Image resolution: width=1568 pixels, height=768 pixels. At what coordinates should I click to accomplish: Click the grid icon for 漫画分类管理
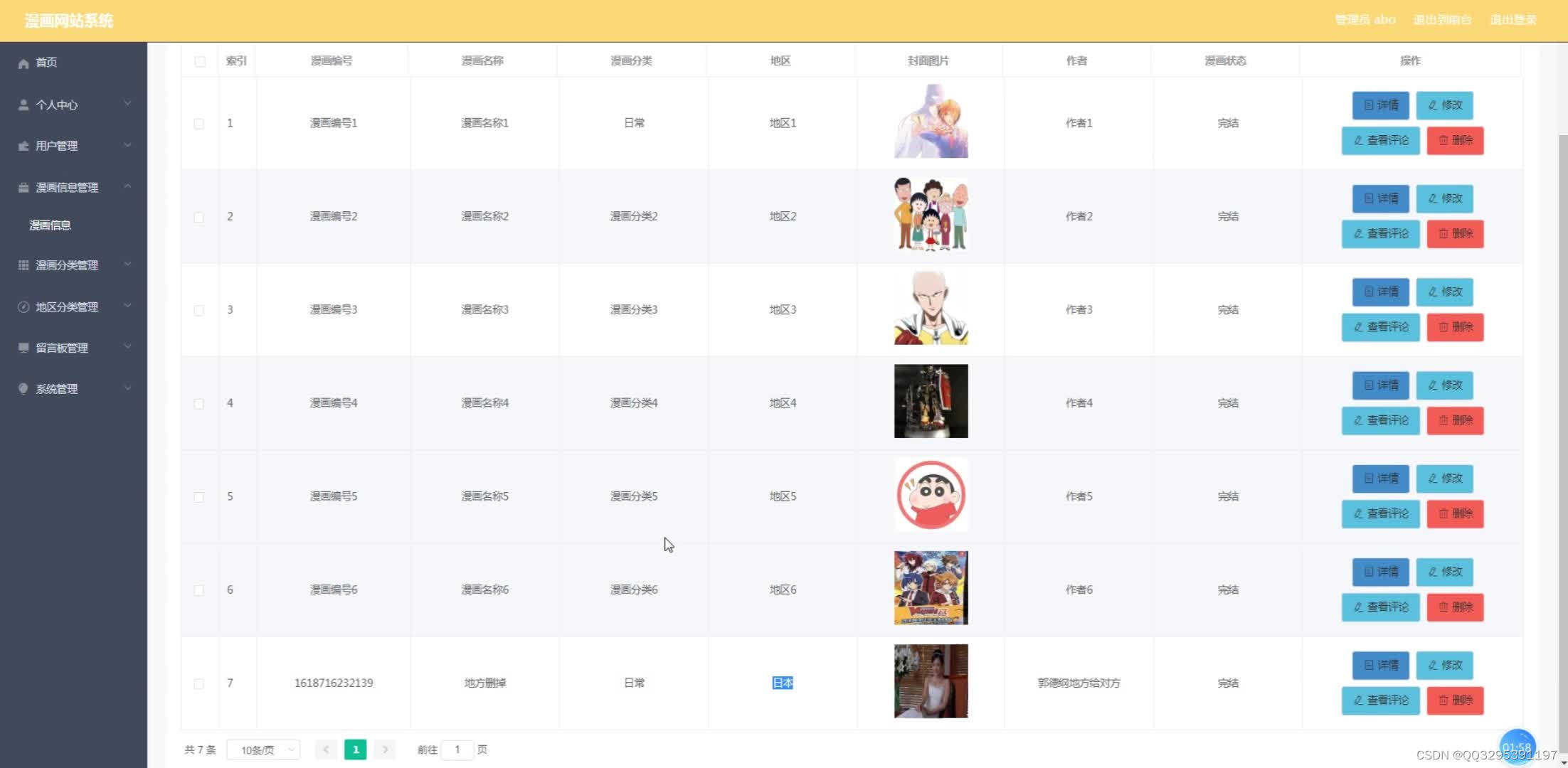(23, 265)
